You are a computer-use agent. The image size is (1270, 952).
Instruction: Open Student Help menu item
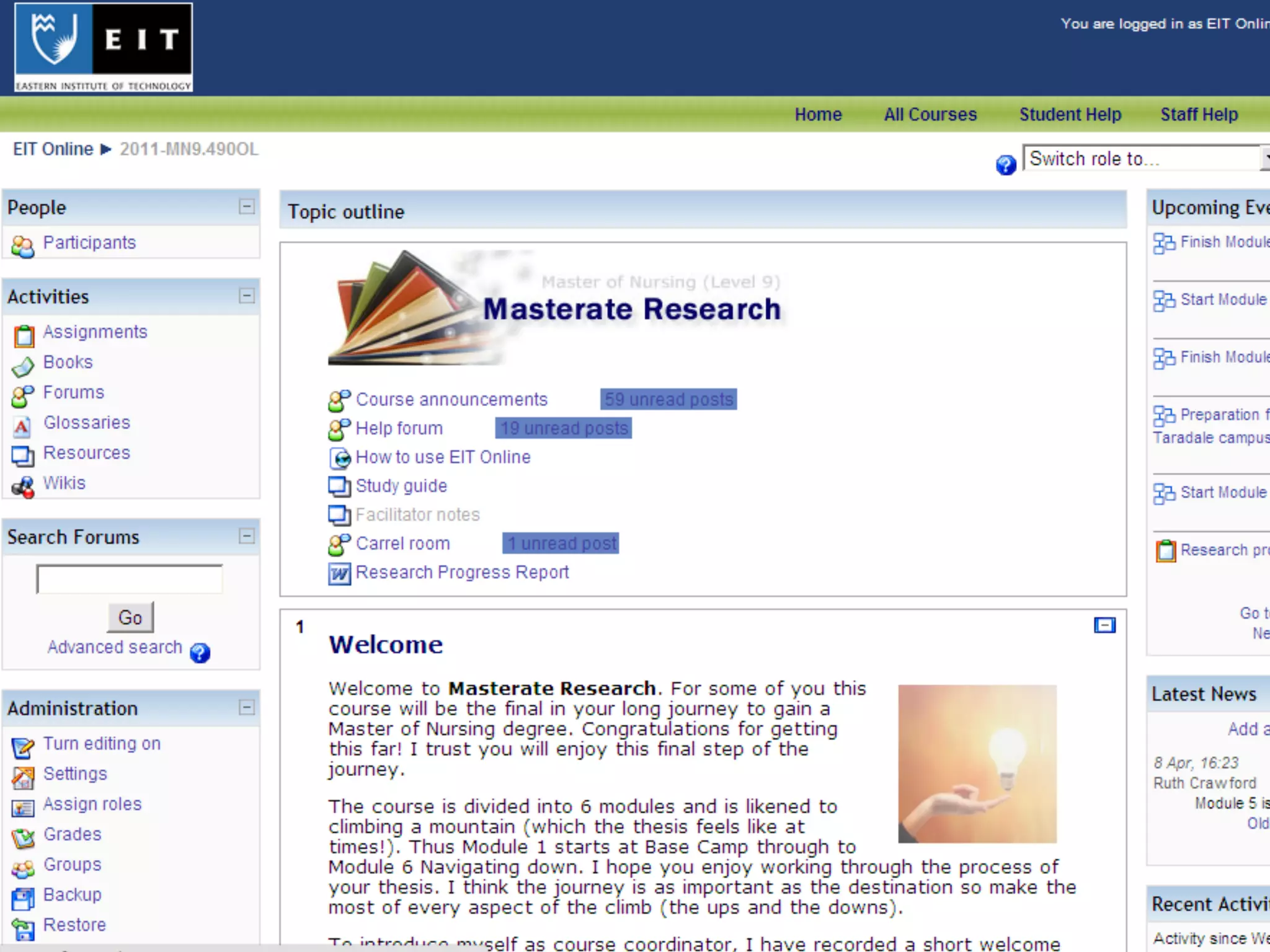[x=1070, y=115]
